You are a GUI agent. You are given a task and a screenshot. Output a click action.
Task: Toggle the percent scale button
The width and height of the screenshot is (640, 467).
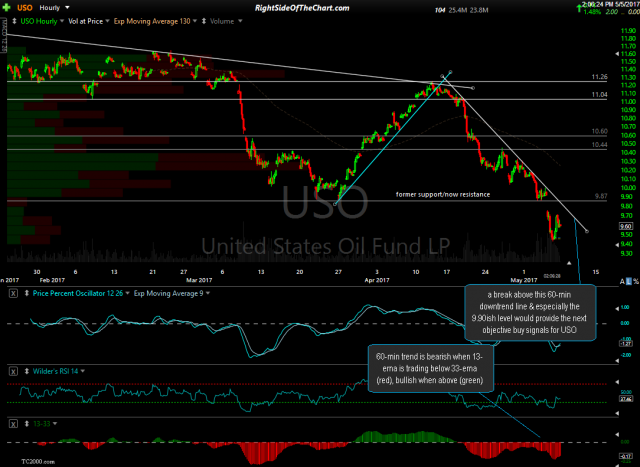click(x=636, y=282)
